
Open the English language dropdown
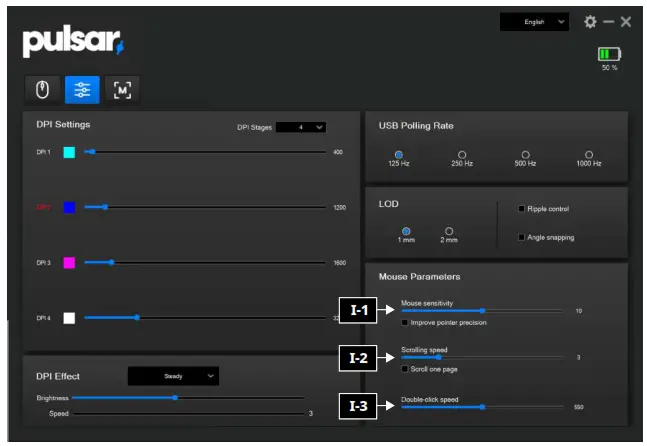click(x=534, y=22)
